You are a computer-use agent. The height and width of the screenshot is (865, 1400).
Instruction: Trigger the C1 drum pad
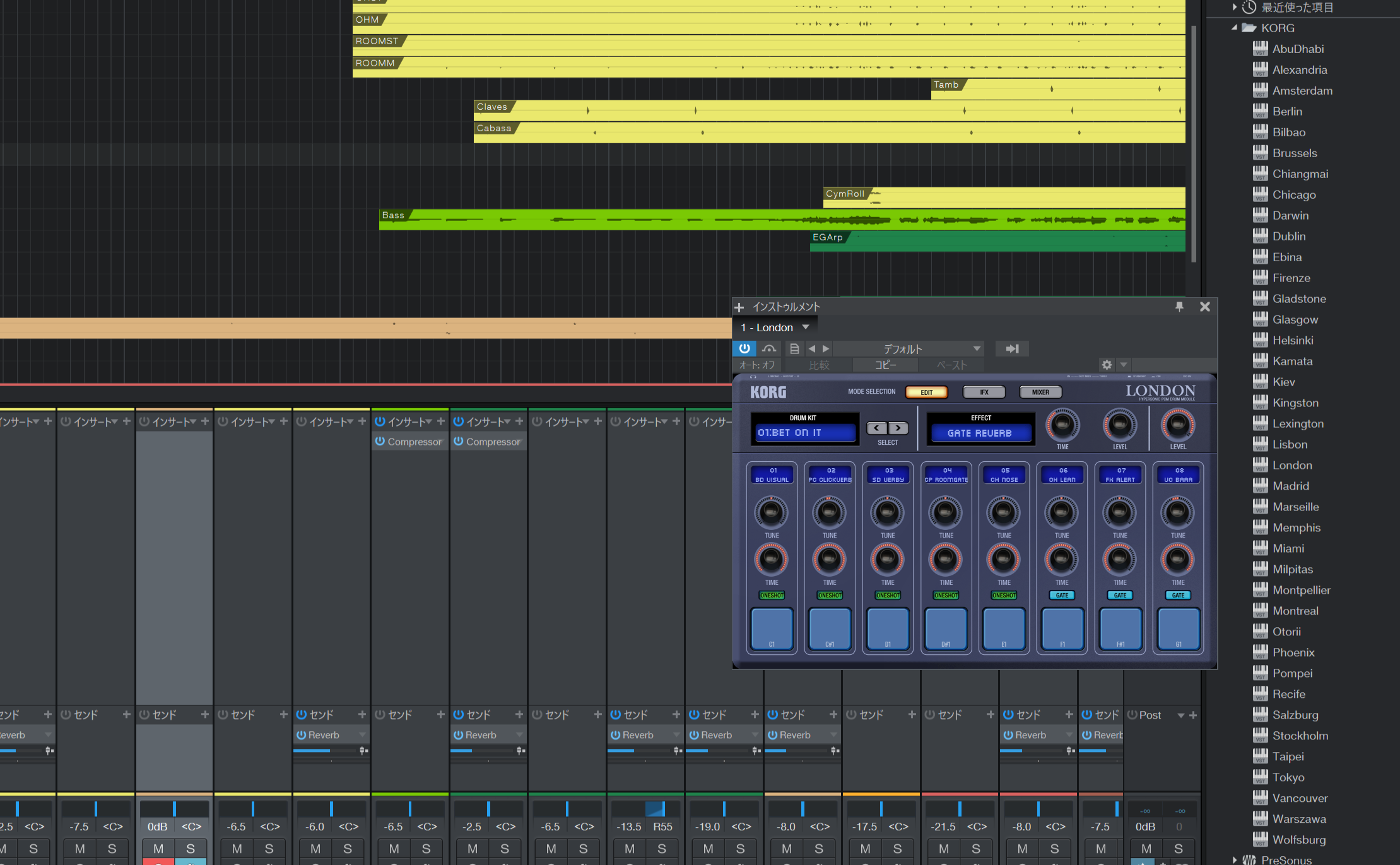[x=772, y=629]
